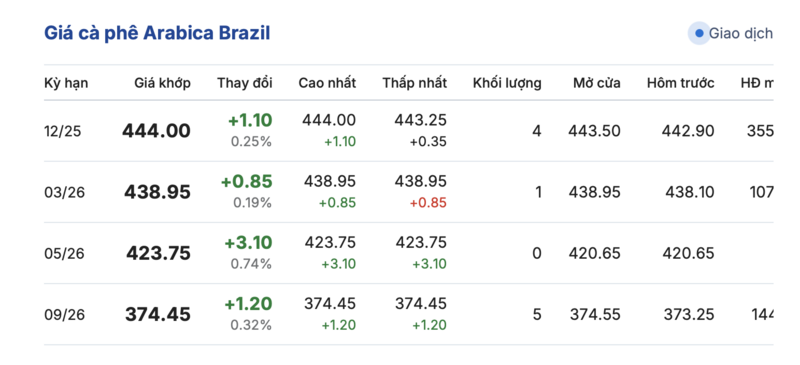Click the 423.75 matched price
This screenshot has height=365, width=800.
159,253
